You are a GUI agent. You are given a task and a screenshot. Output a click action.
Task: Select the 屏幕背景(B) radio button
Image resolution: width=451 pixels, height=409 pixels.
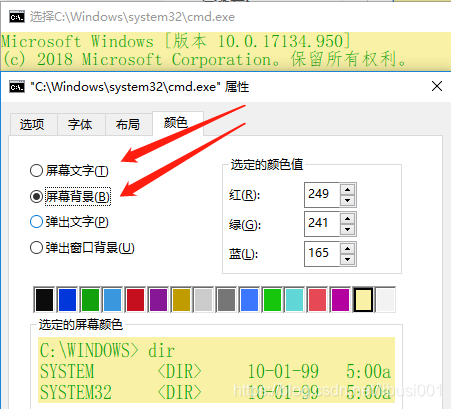[x=70, y=196]
